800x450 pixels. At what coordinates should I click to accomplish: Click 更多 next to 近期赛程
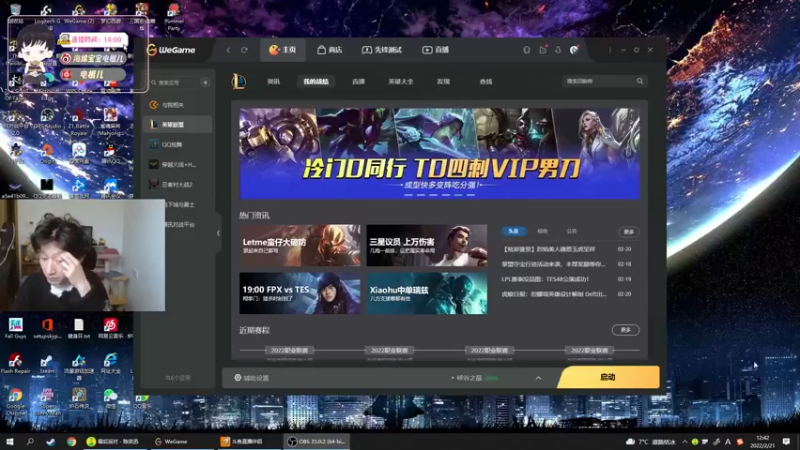click(626, 330)
